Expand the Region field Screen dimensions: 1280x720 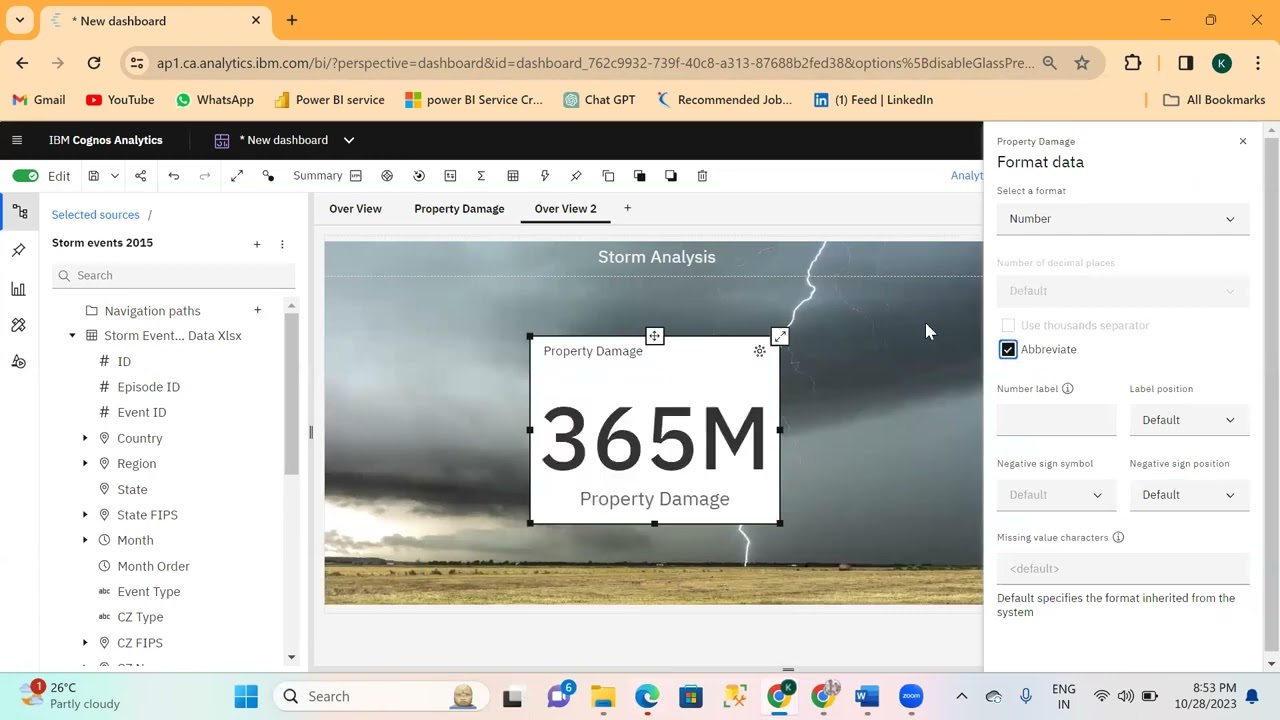[x=85, y=464]
